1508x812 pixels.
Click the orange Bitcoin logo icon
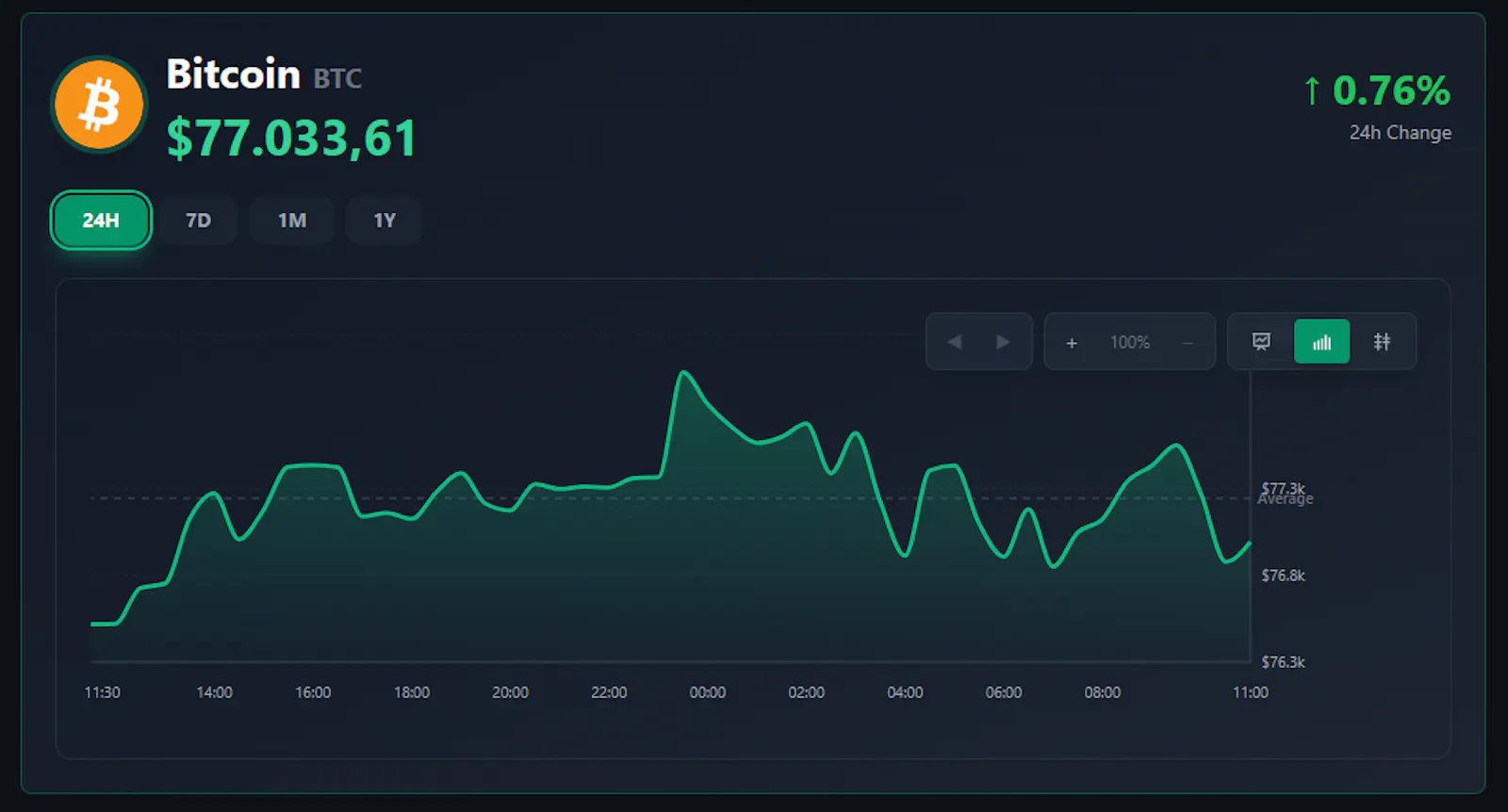(99, 104)
